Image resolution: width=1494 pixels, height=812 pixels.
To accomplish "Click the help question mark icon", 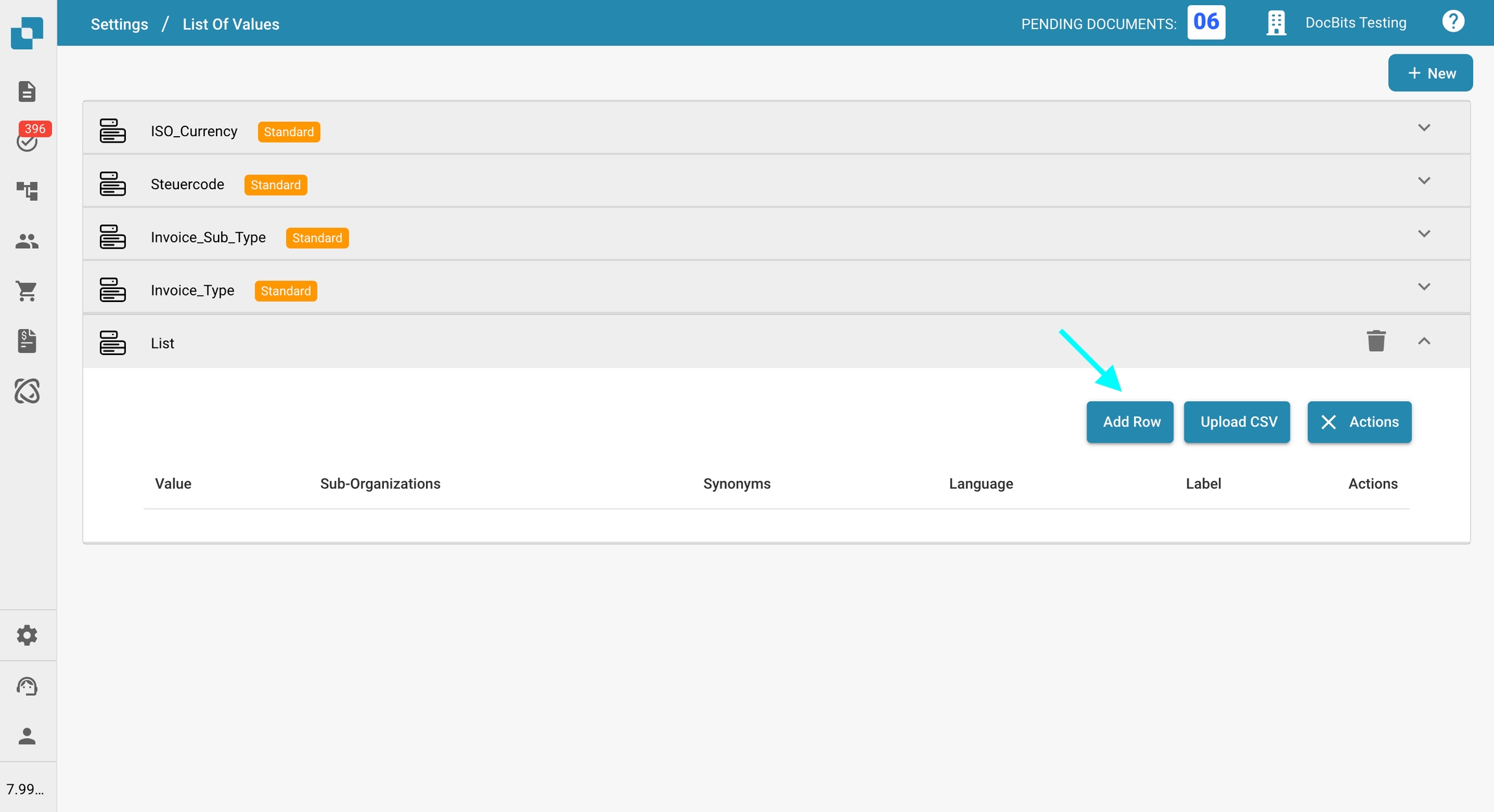I will [x=1453, y=22].
